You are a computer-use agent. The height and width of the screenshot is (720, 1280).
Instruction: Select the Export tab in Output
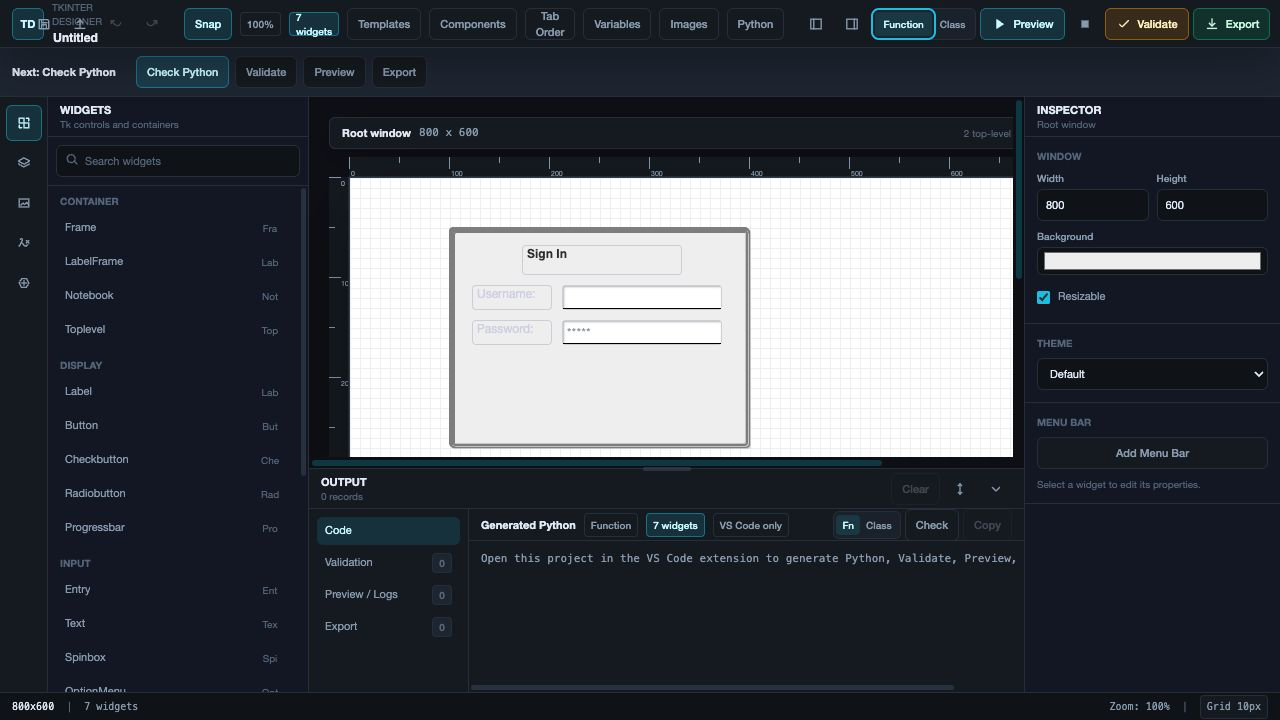point(388,626)
